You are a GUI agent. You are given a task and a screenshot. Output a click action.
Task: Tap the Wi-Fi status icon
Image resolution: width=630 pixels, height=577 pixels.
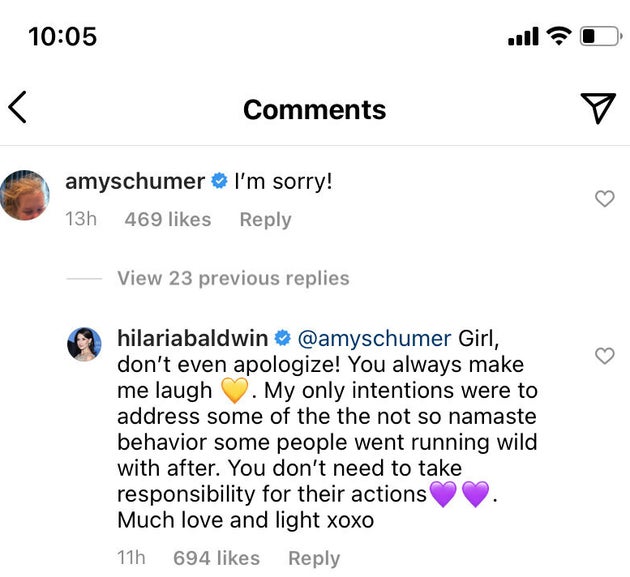(558, 36)
